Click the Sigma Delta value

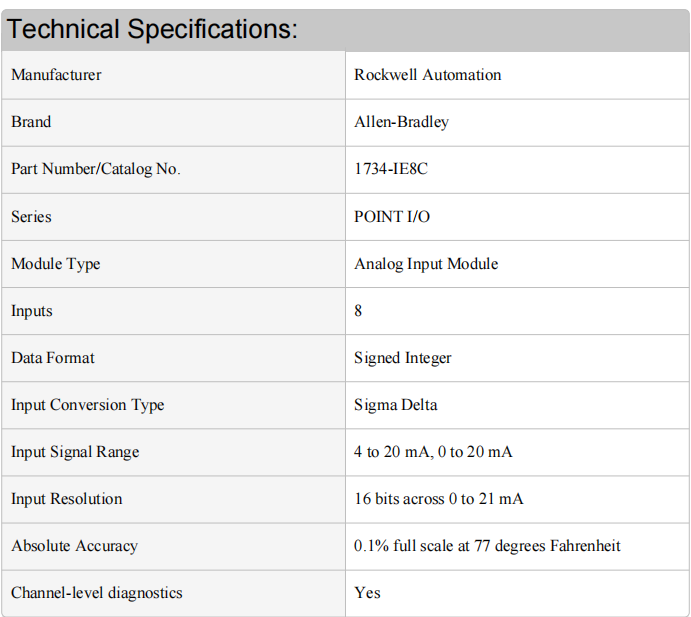[x=396, y=405]
